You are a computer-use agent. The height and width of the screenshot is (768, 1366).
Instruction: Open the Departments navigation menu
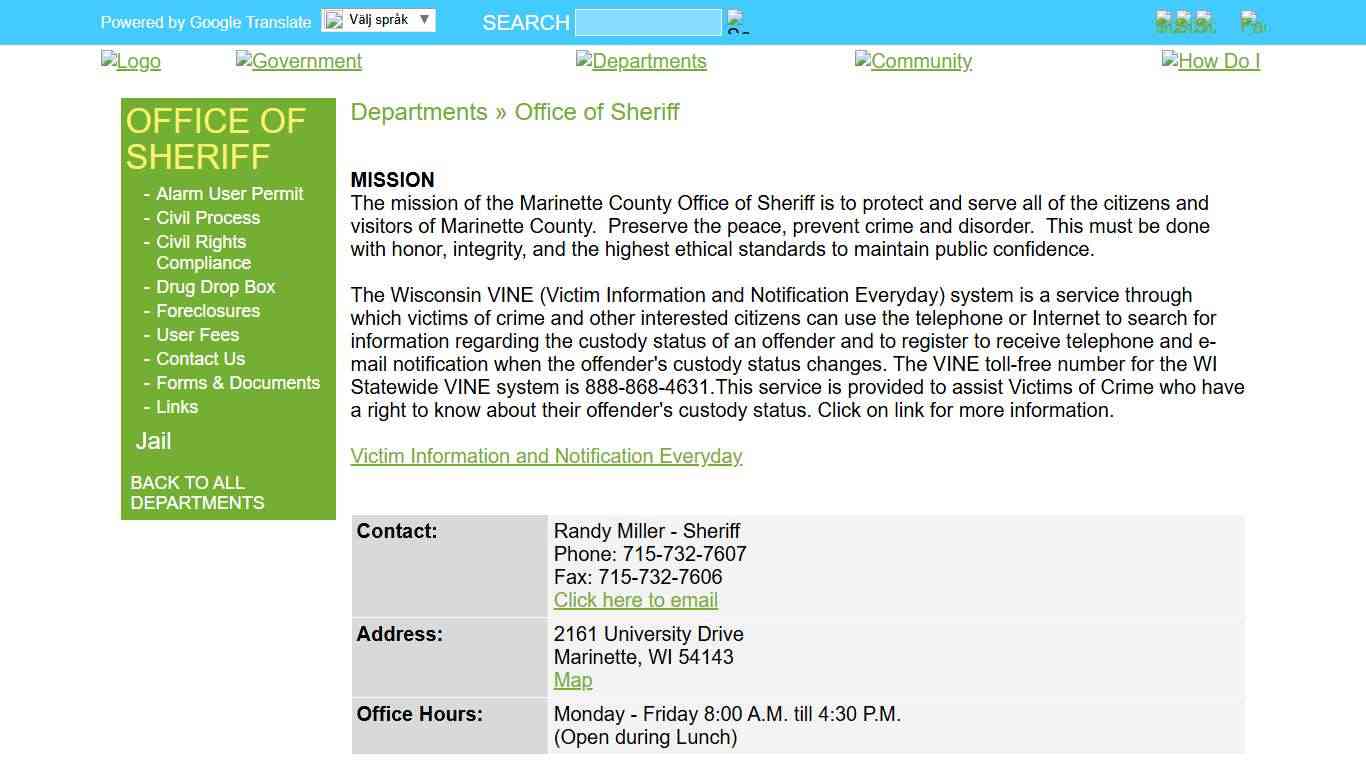tap(641, 61)
